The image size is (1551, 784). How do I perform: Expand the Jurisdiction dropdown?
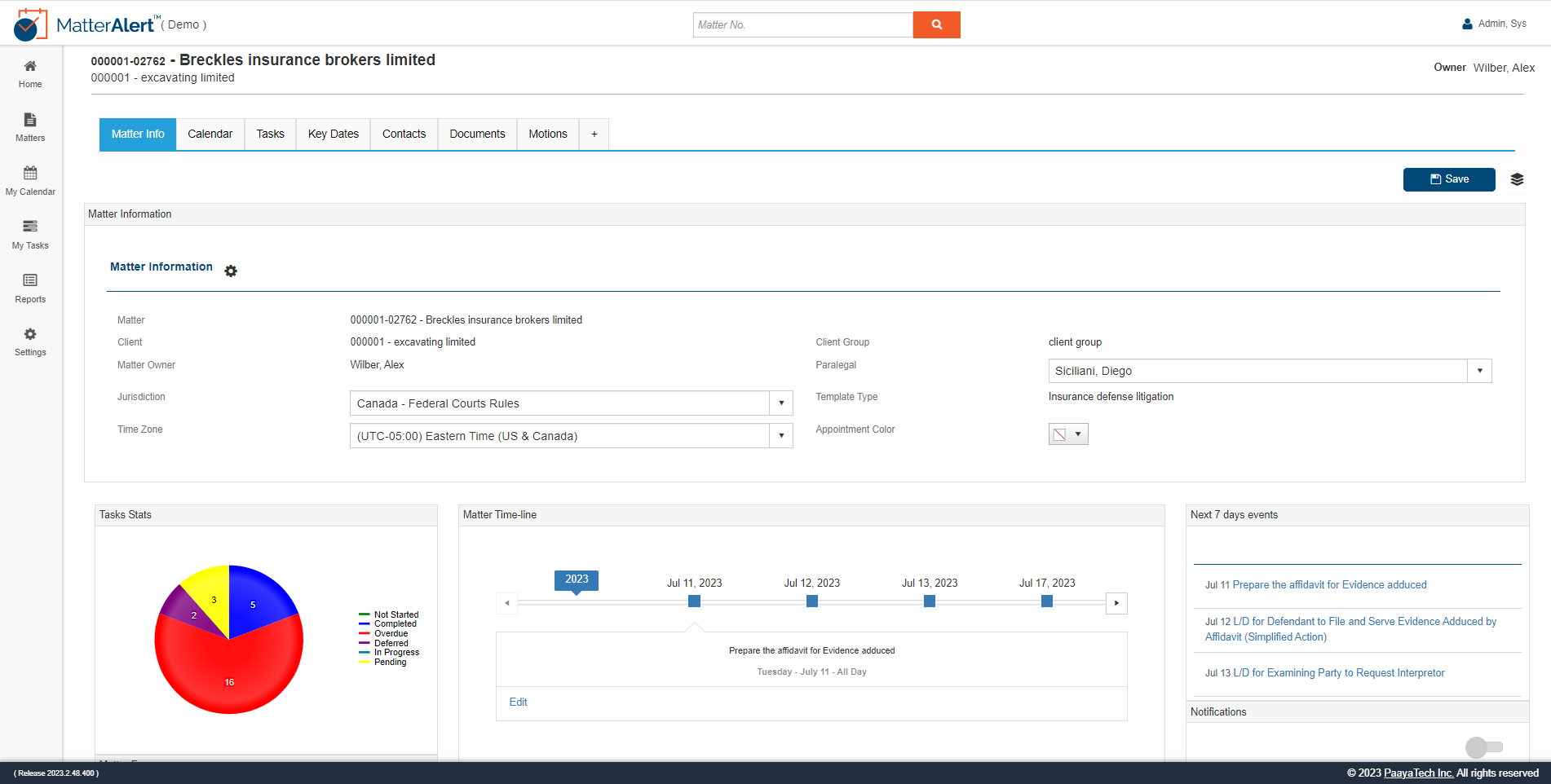coord(781,403)
